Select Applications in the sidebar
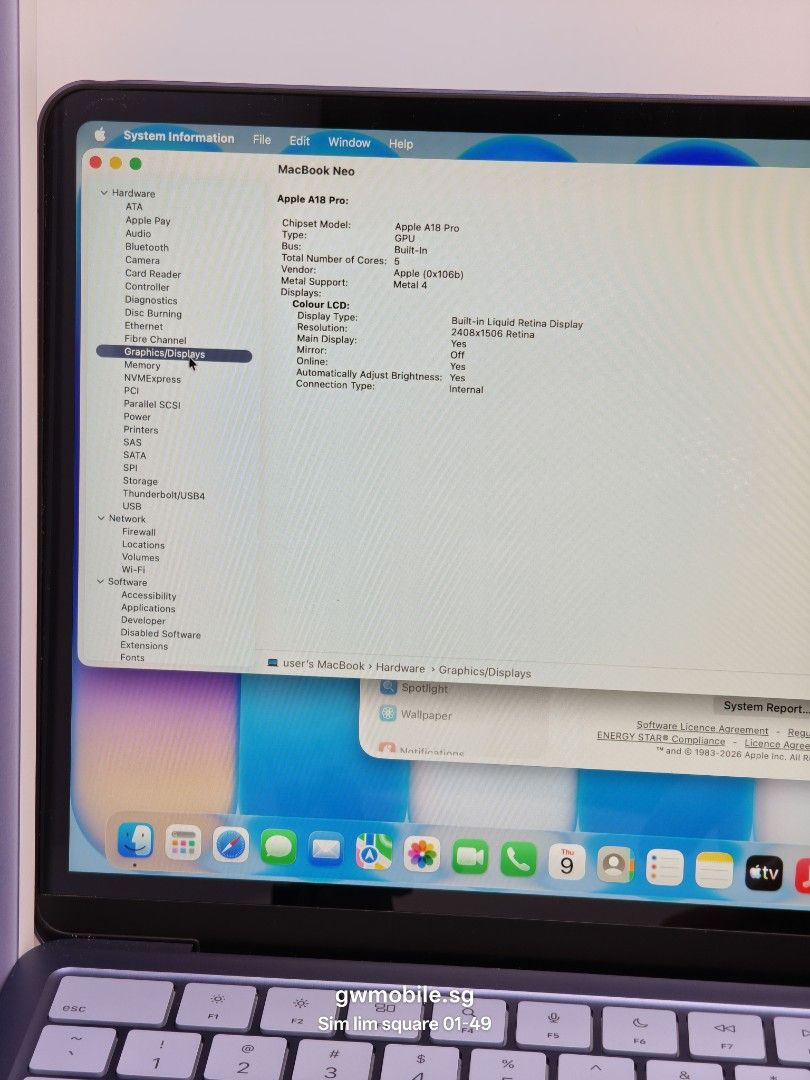The image size is (810, 1080). coord(148,608)
